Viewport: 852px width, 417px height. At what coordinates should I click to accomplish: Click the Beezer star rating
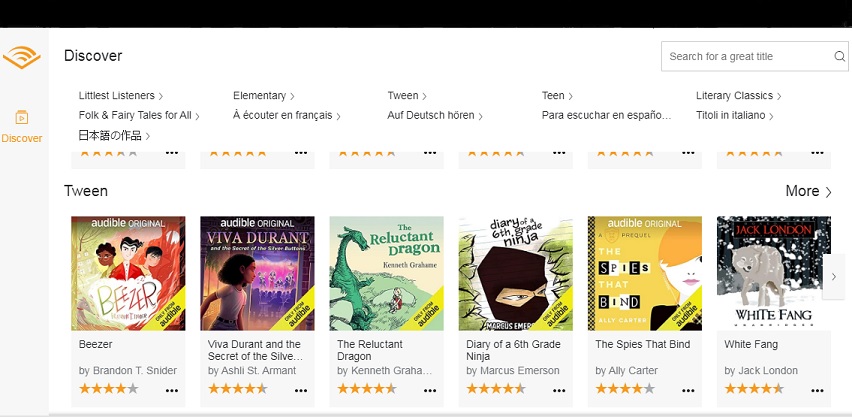(x=109, y=389)
